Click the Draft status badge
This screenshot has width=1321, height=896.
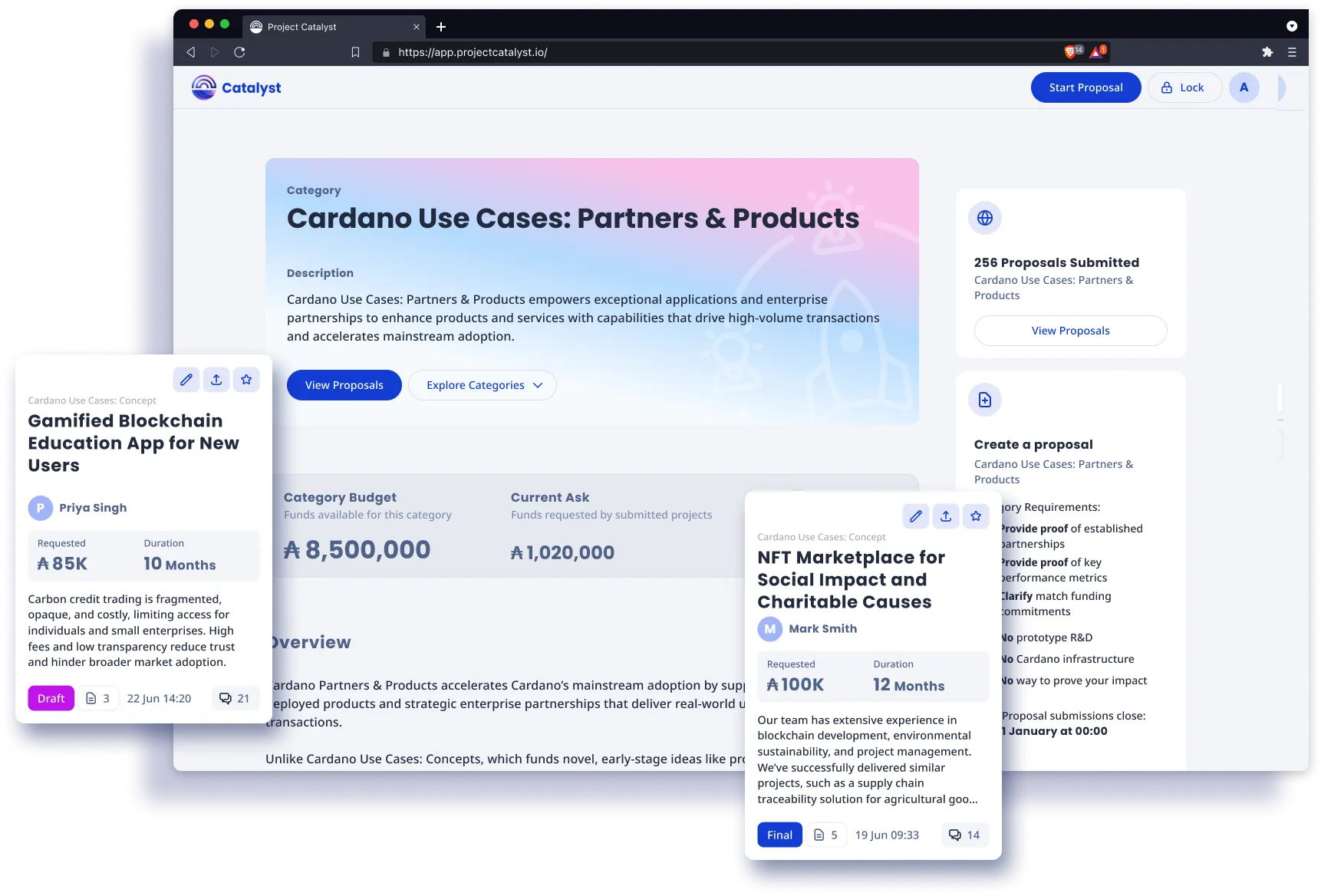click(51, 698)
